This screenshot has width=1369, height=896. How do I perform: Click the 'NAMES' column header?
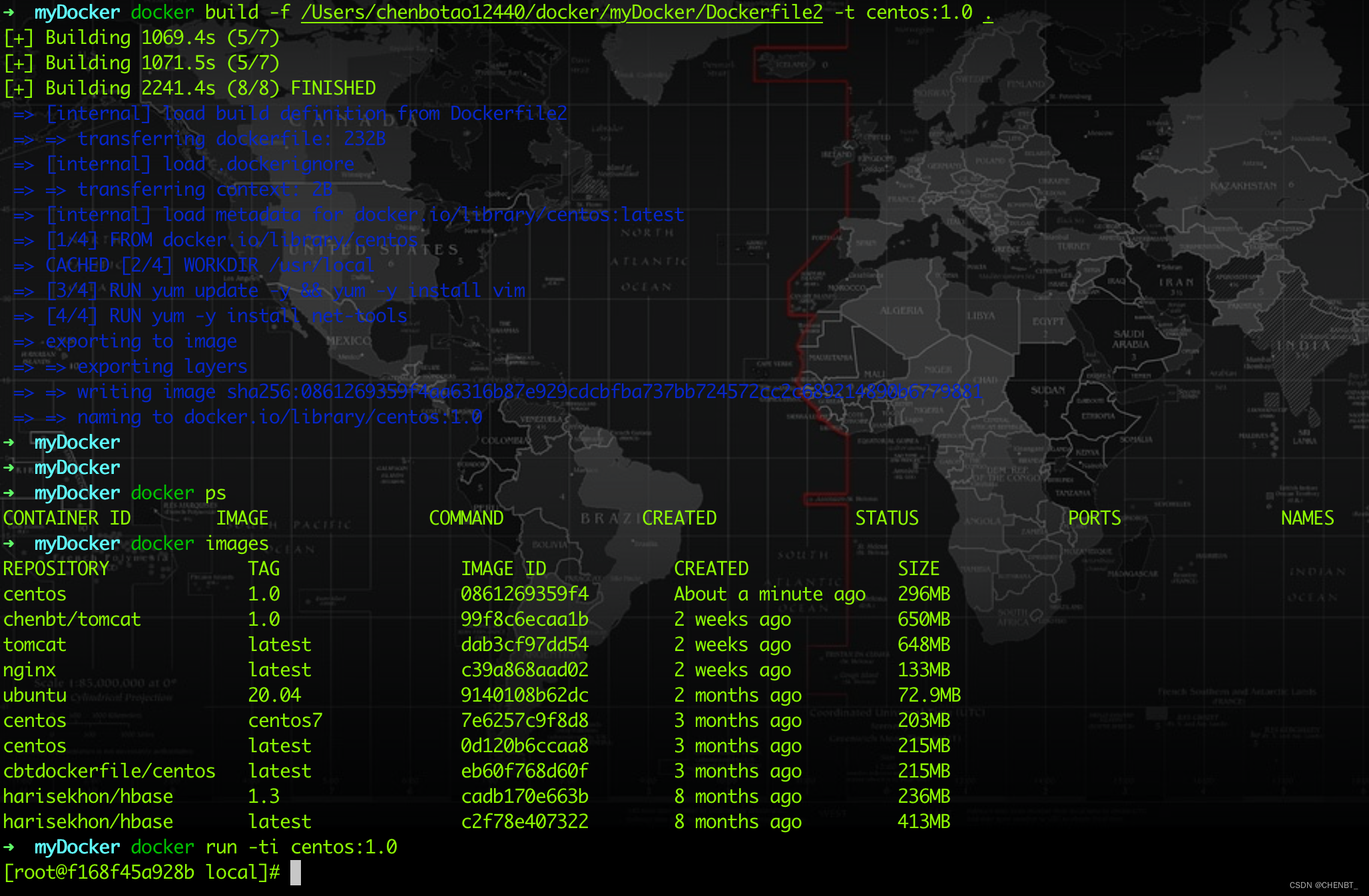pos(1308,518)
